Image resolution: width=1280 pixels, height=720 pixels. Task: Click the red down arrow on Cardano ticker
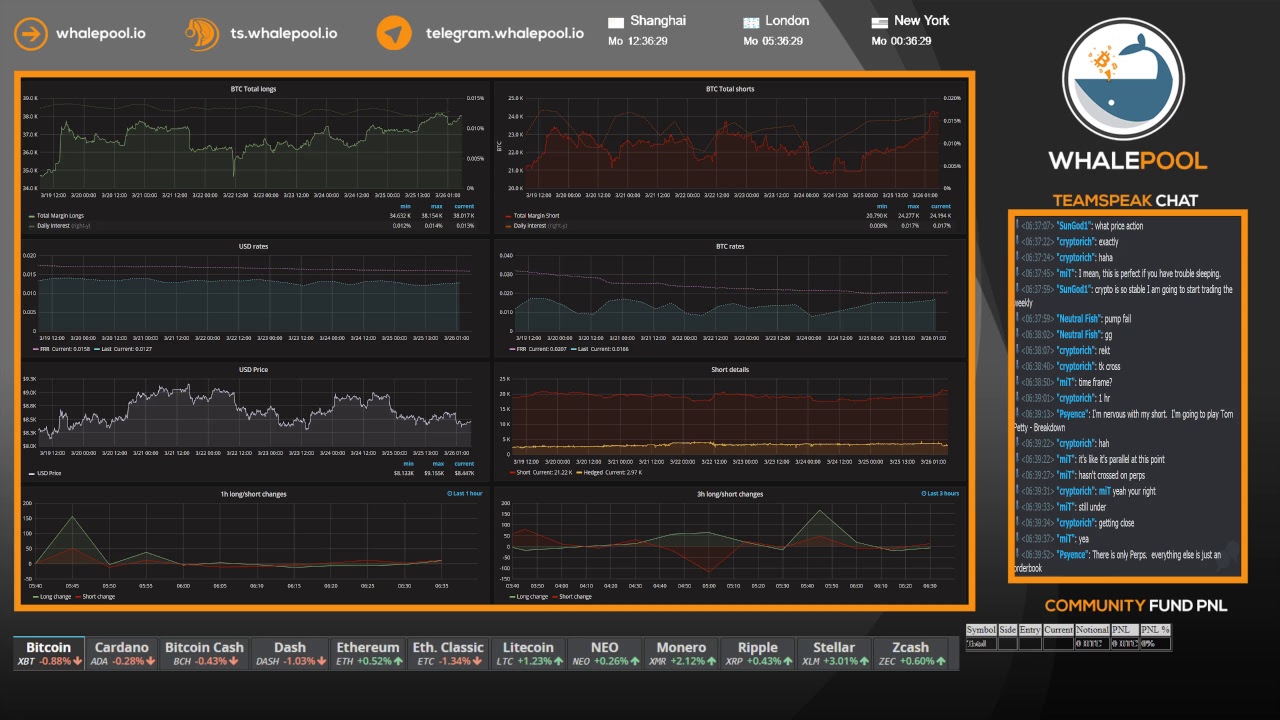pyautogui.click(x=150, y=661)
